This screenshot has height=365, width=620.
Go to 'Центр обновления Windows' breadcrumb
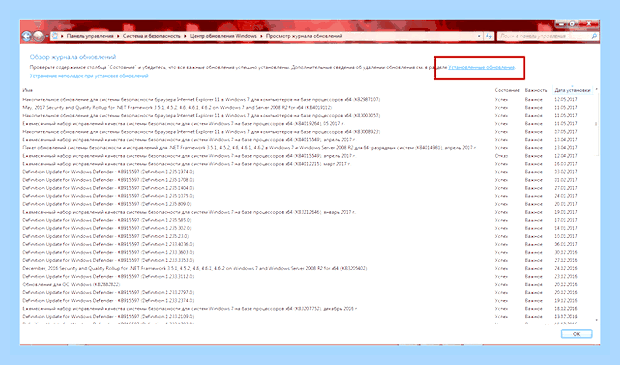pos(223,36)
